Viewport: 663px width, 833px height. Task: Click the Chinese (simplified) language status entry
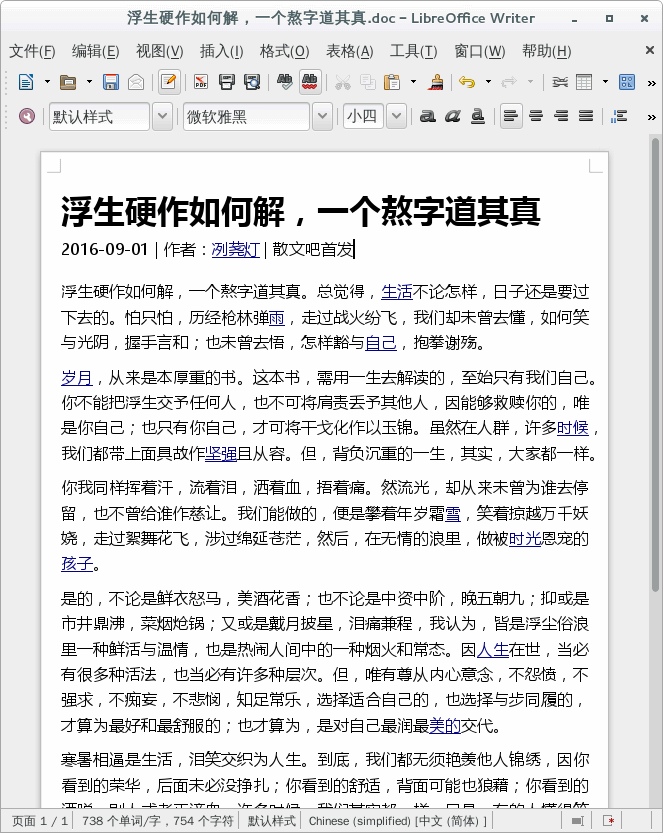(x=397, y=821)
